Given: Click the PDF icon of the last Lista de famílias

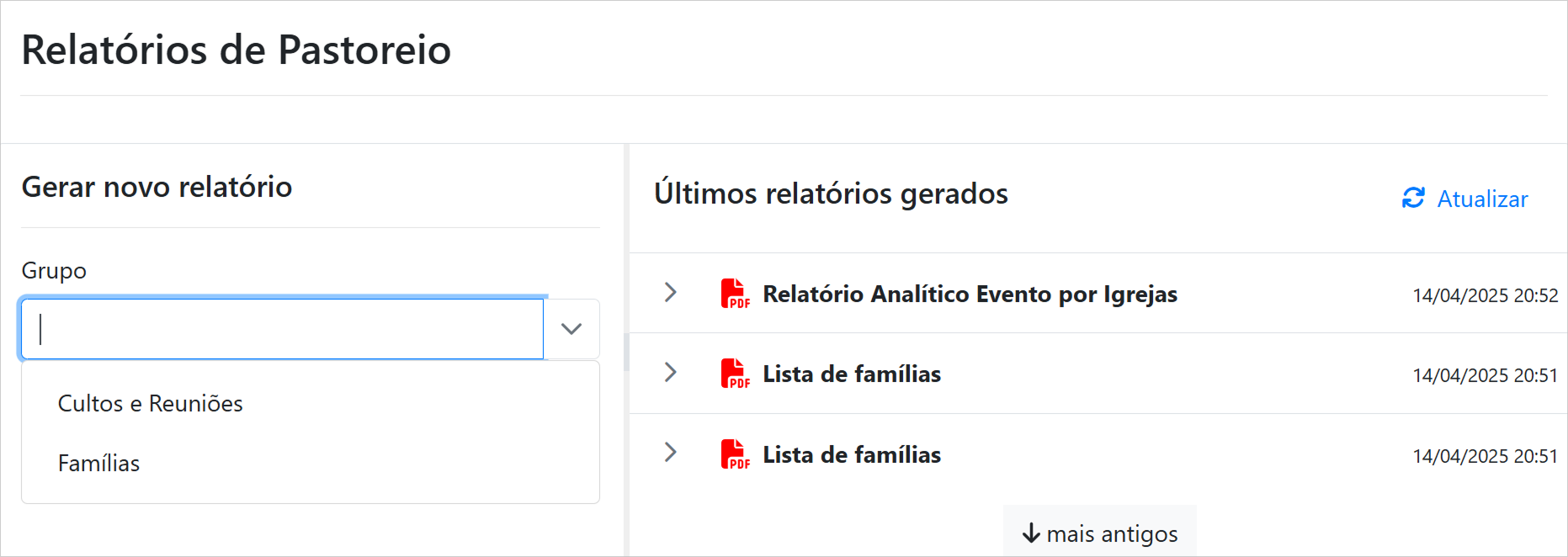Looking at the screenshot, I should coord(735,454).
